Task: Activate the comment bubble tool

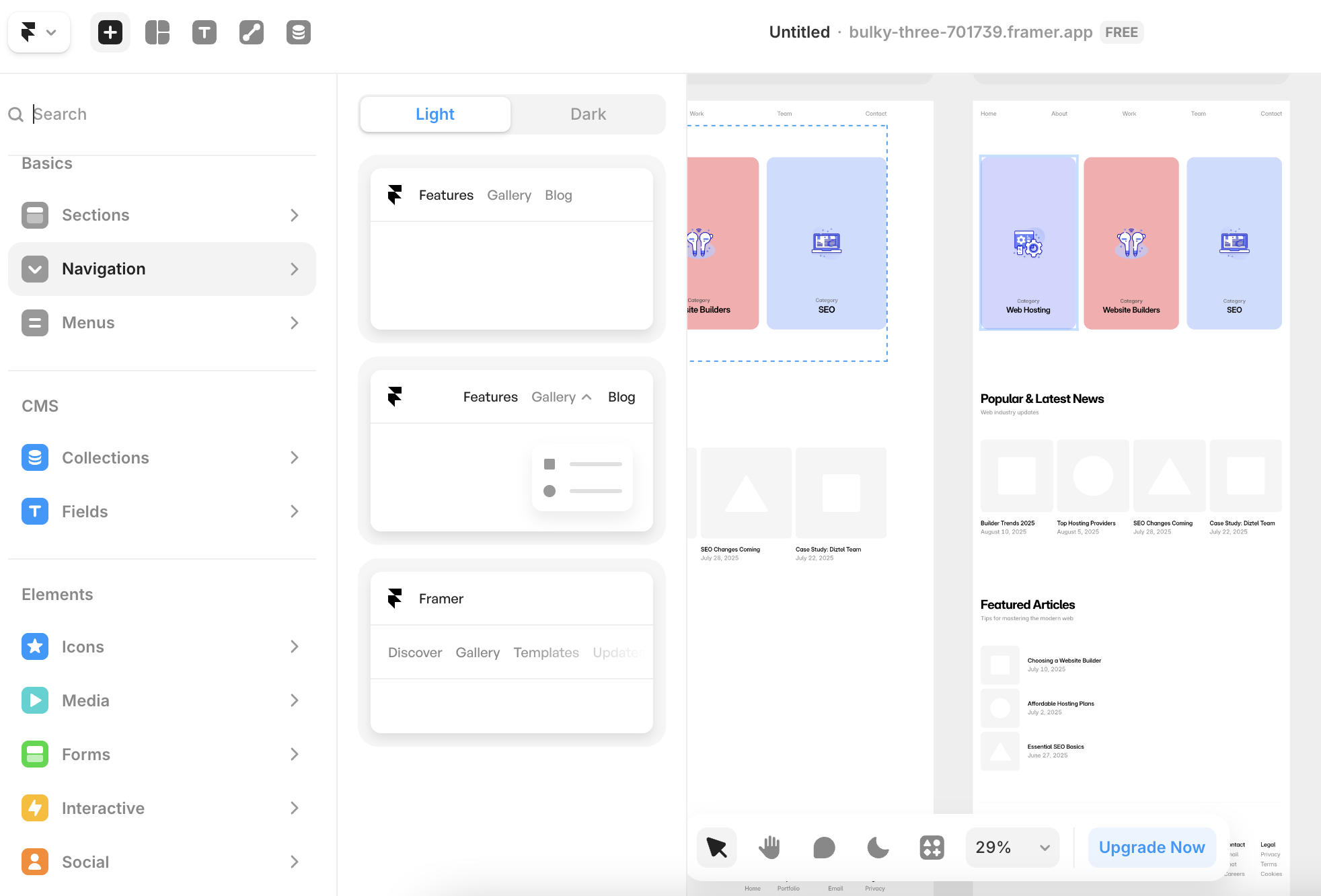Action: 824,848
